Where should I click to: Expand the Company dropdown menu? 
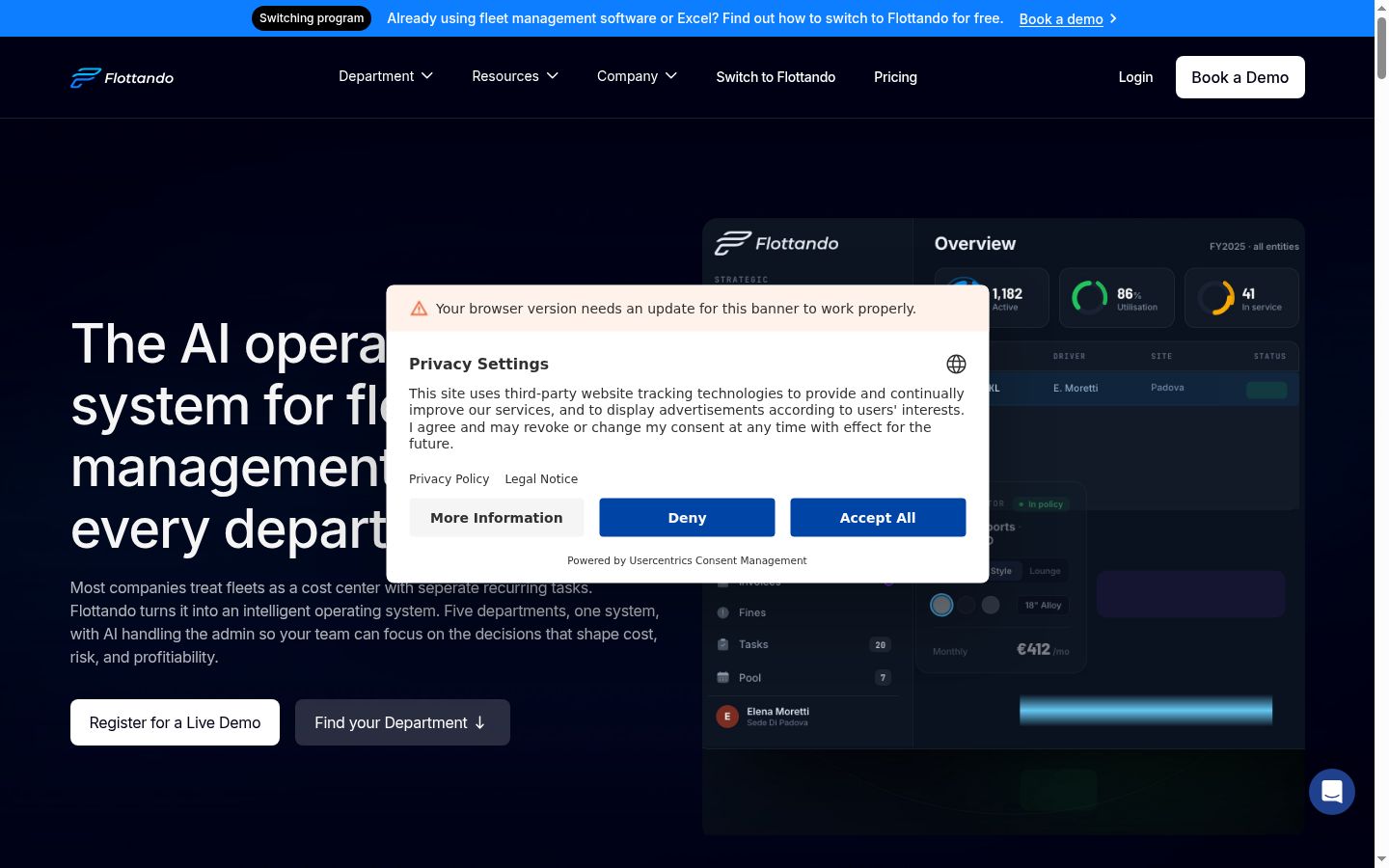click(637, 76)
